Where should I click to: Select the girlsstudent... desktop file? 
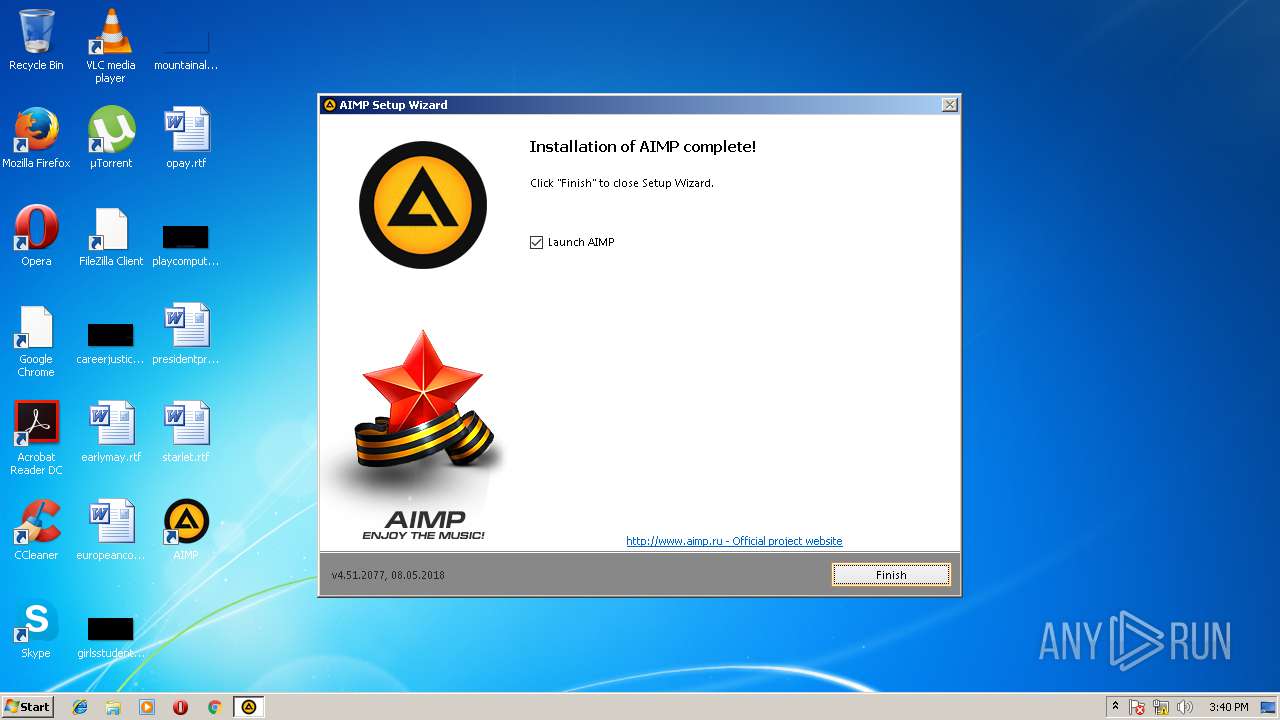(x=110, y=637)
